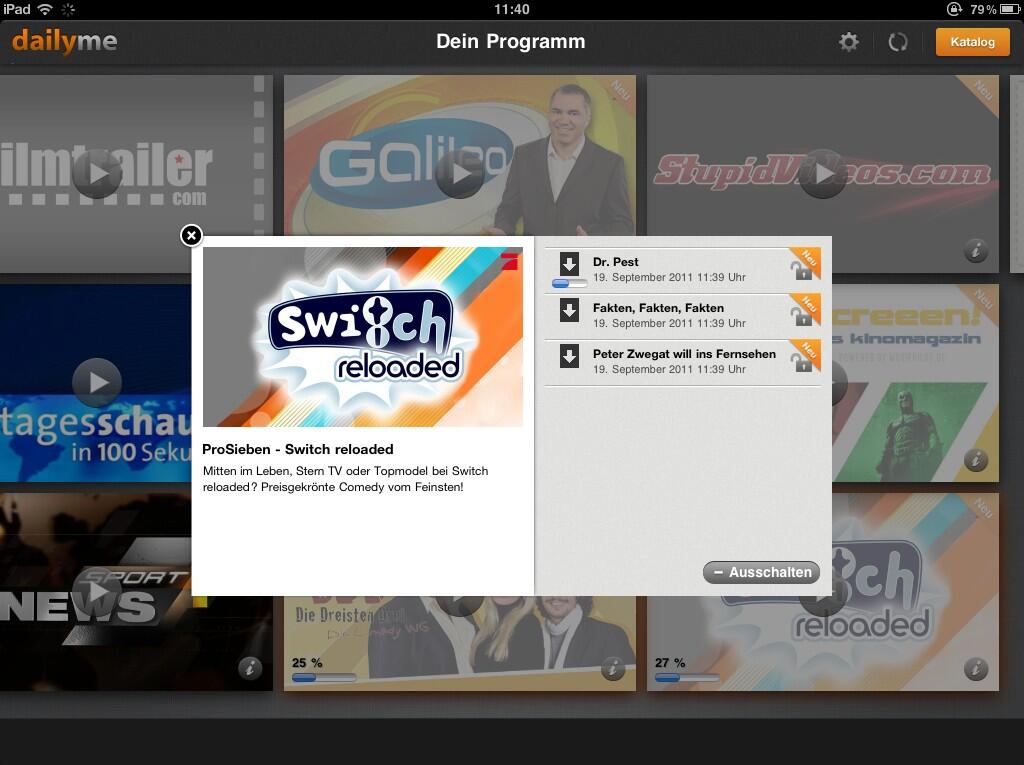Click the Ausschalten button

click(x=761, y=572)
